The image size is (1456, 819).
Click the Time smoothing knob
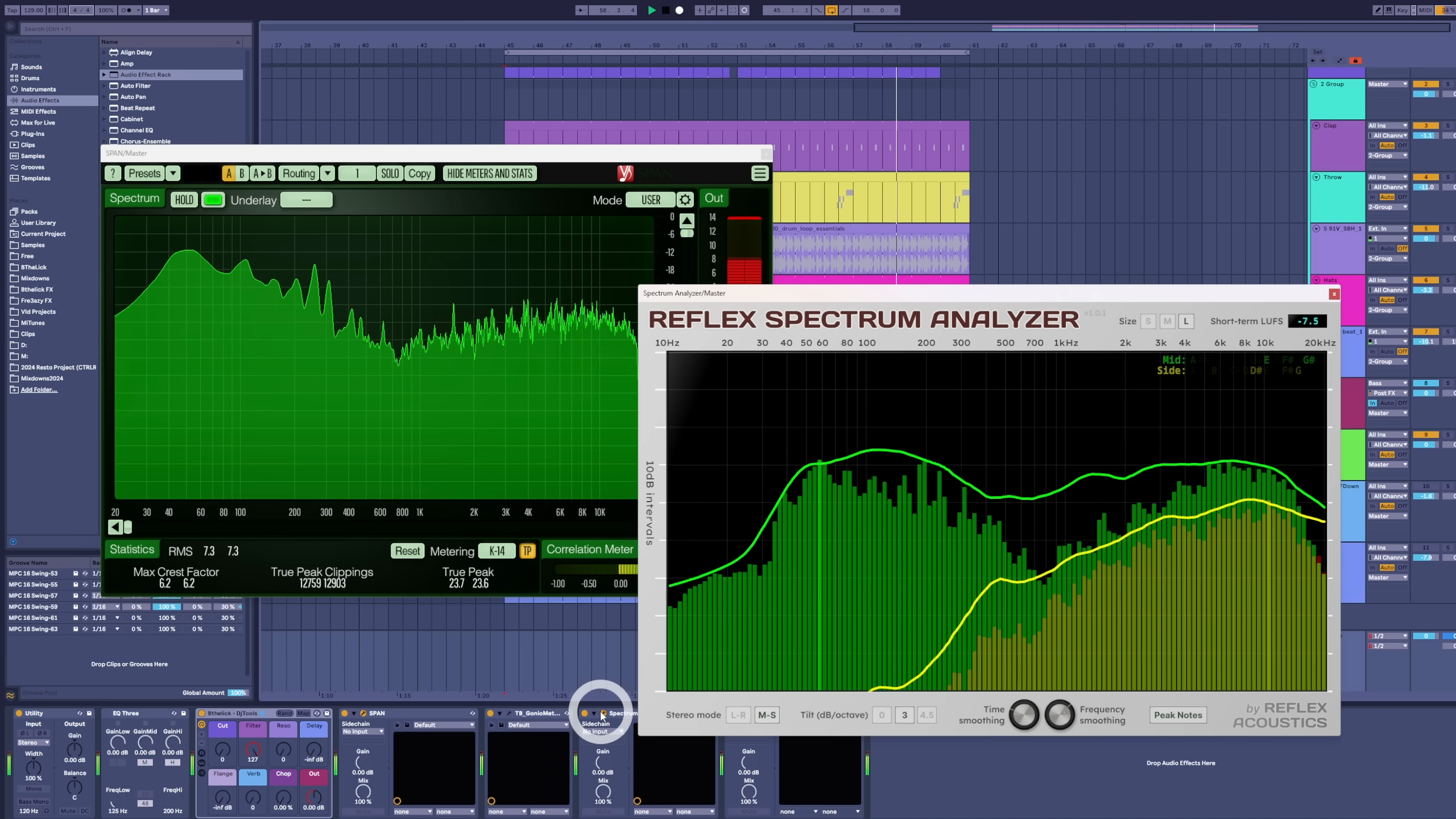[x=1024, y=714]
